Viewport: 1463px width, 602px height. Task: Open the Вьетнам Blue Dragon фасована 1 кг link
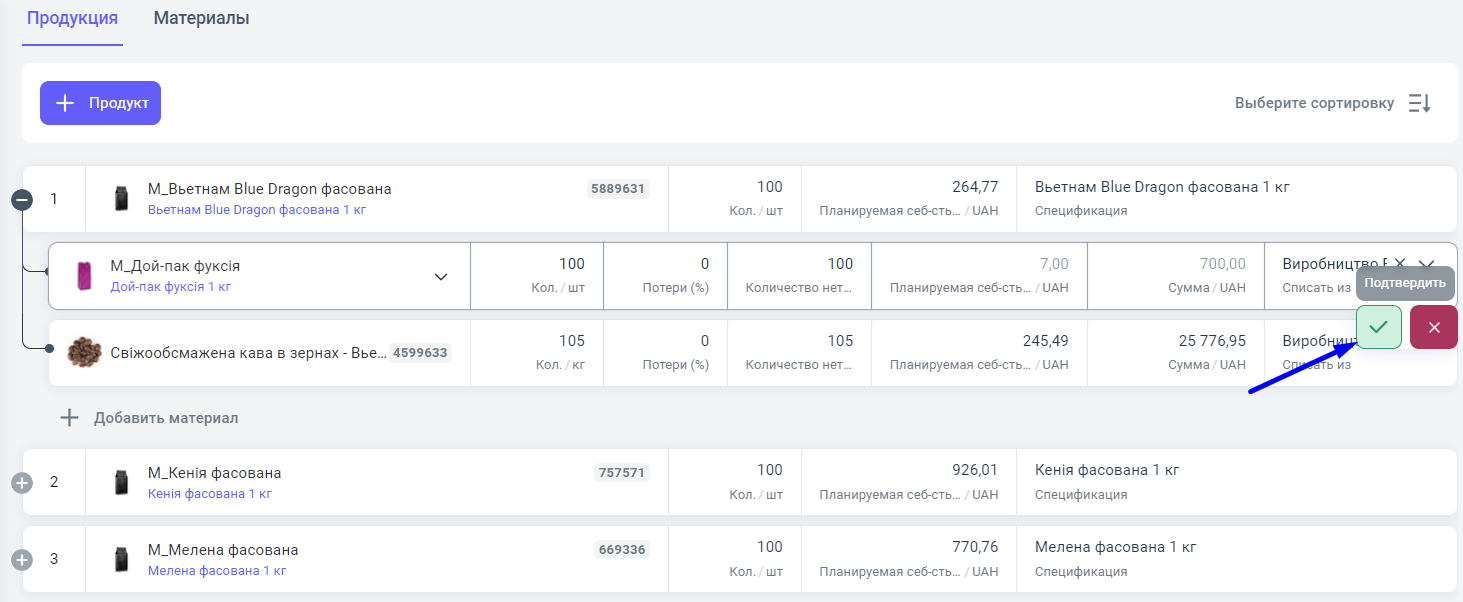click(x=257, y=210)
